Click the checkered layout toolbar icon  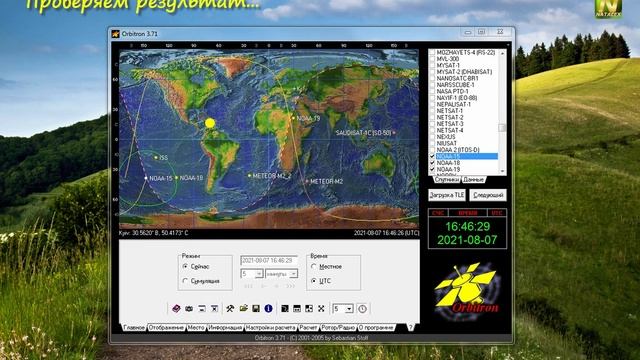point(309,309)
